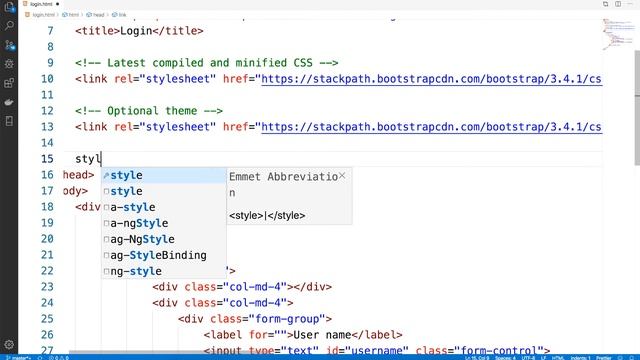Viewport: 640px width, 360px height.
Task: Click the 'User name' label text on line 26
Action: click(x=322, y=335)
